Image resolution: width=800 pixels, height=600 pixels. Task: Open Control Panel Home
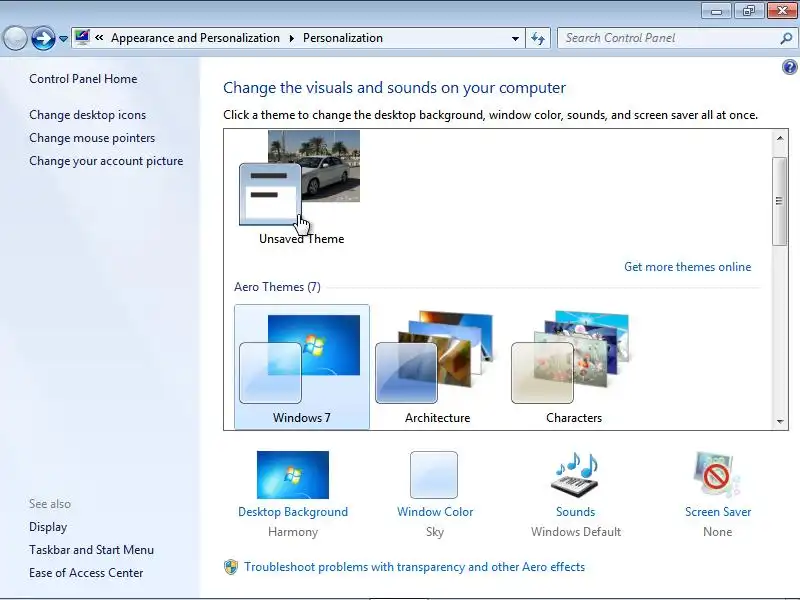point(83,79)
